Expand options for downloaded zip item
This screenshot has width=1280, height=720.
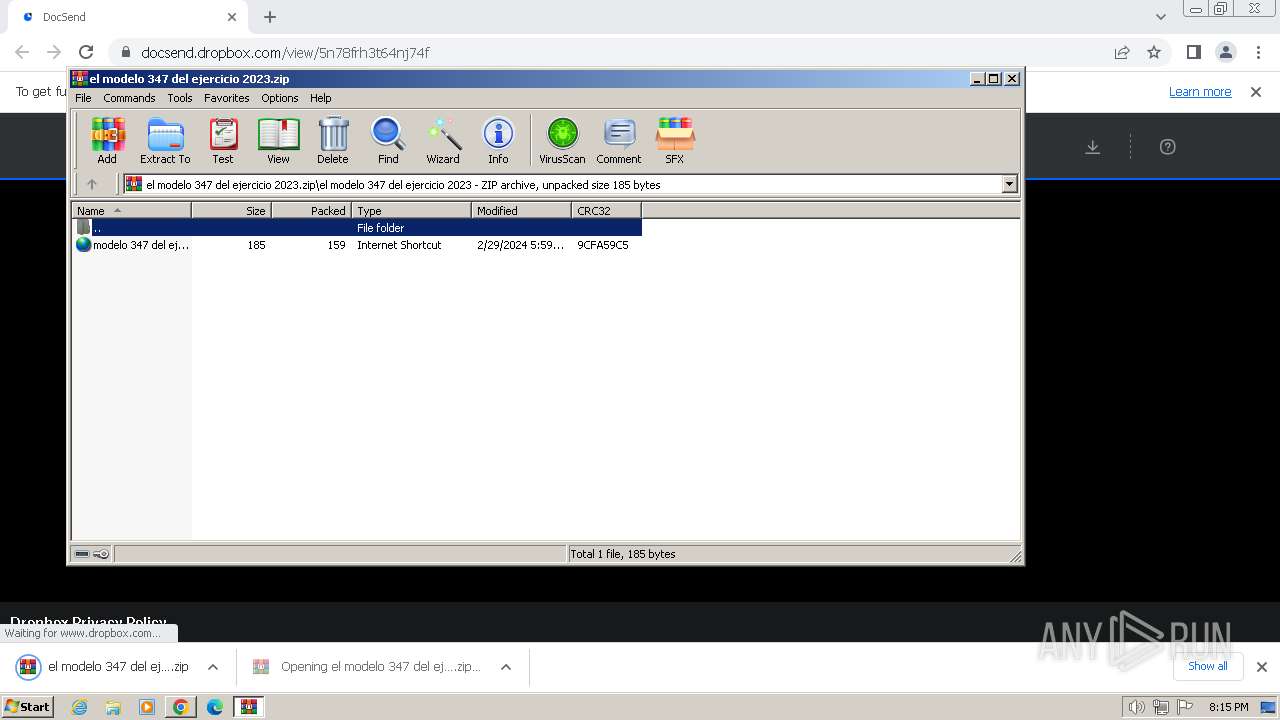(x=212, y=667)
